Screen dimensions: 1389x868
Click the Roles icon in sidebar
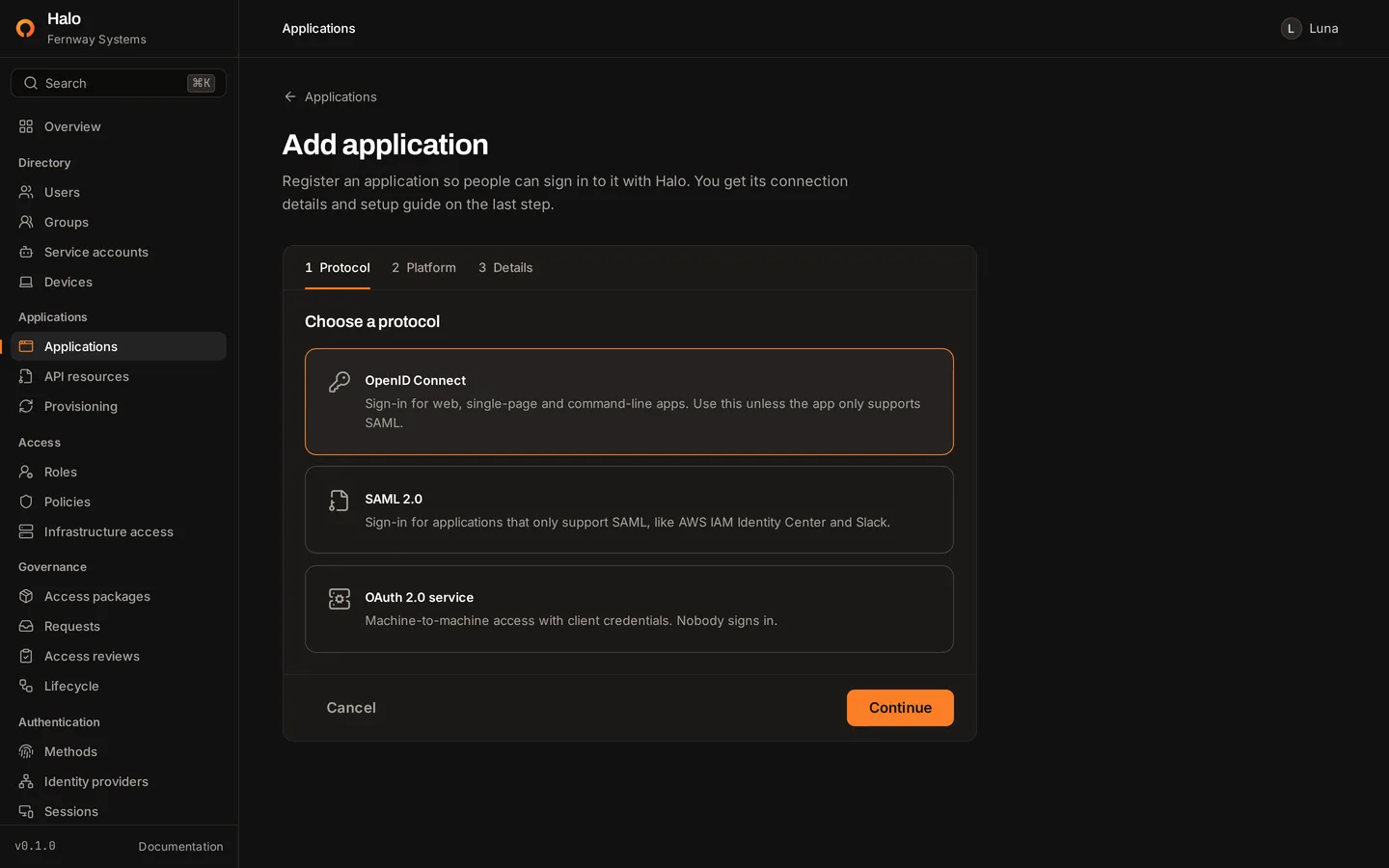pos(26,472)
